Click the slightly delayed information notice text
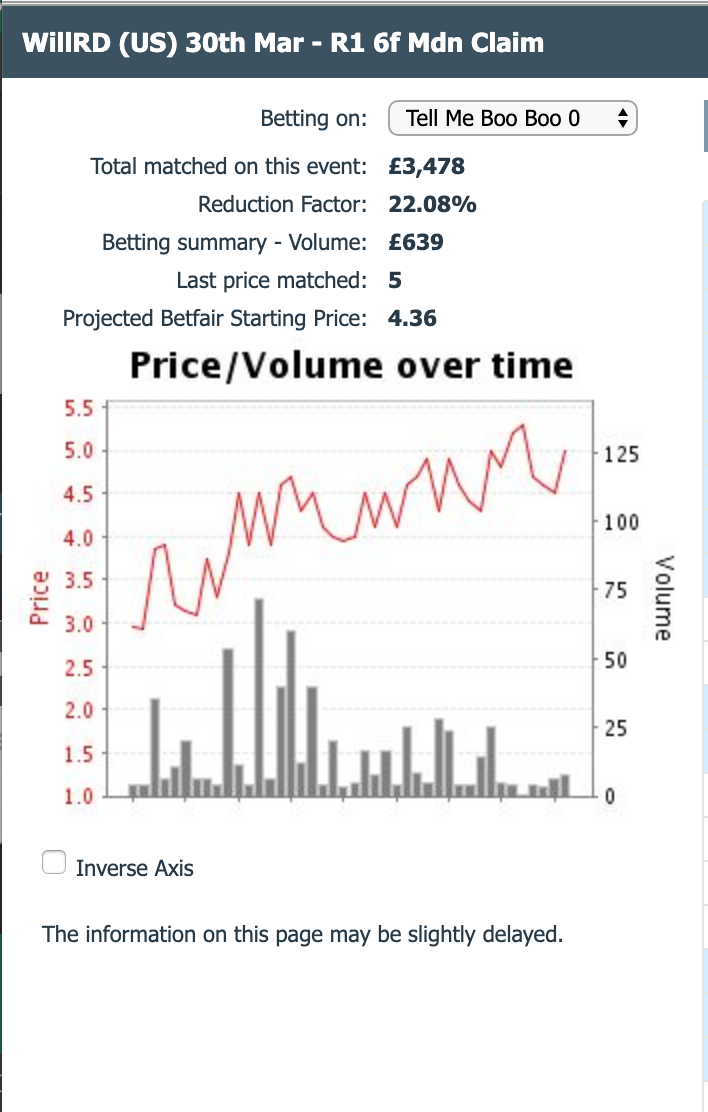 coord(302,934)
